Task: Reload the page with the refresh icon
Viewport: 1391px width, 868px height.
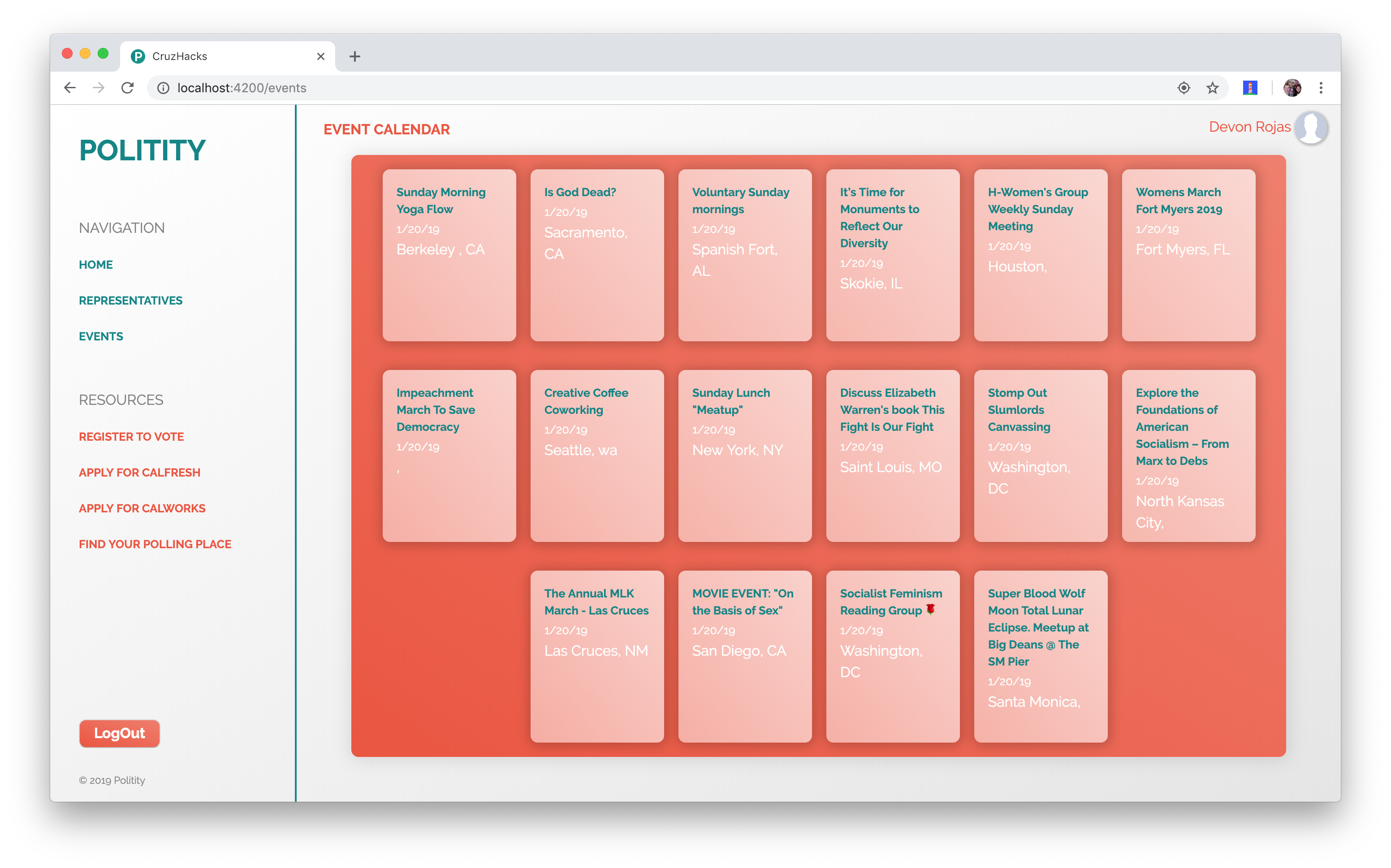Action: coord(128,88)
